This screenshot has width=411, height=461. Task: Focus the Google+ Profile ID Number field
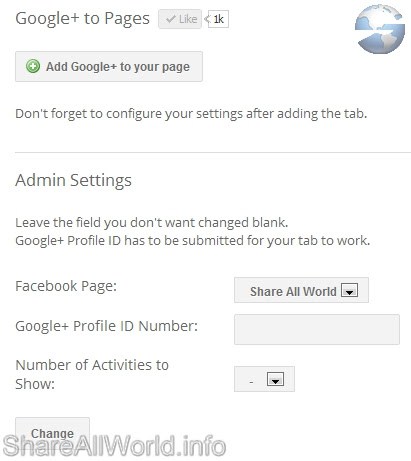click(317, 329)
